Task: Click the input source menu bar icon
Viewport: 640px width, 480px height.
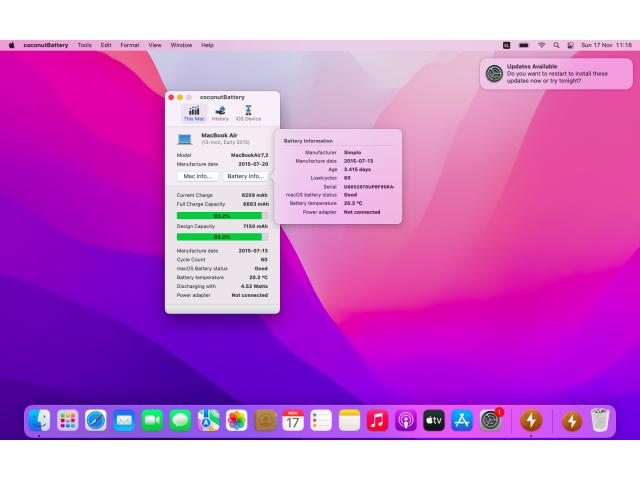Action: click(507, 45)
